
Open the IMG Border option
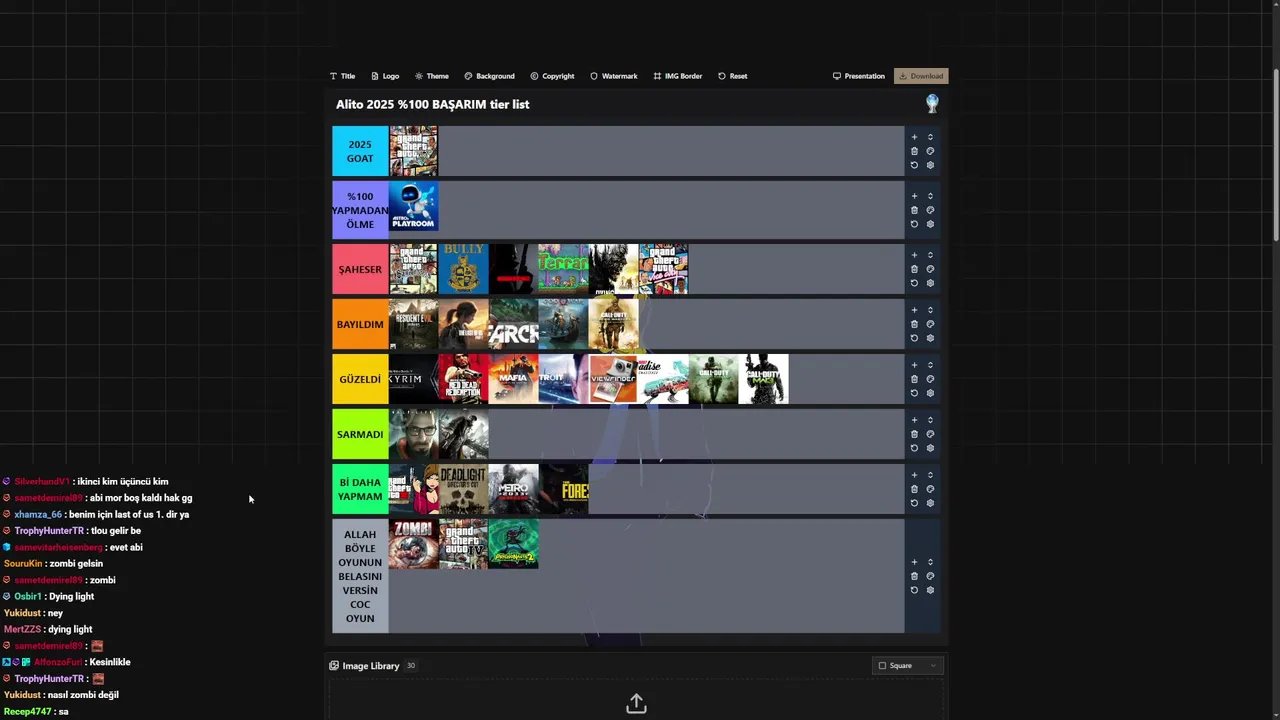click(677, 76)
